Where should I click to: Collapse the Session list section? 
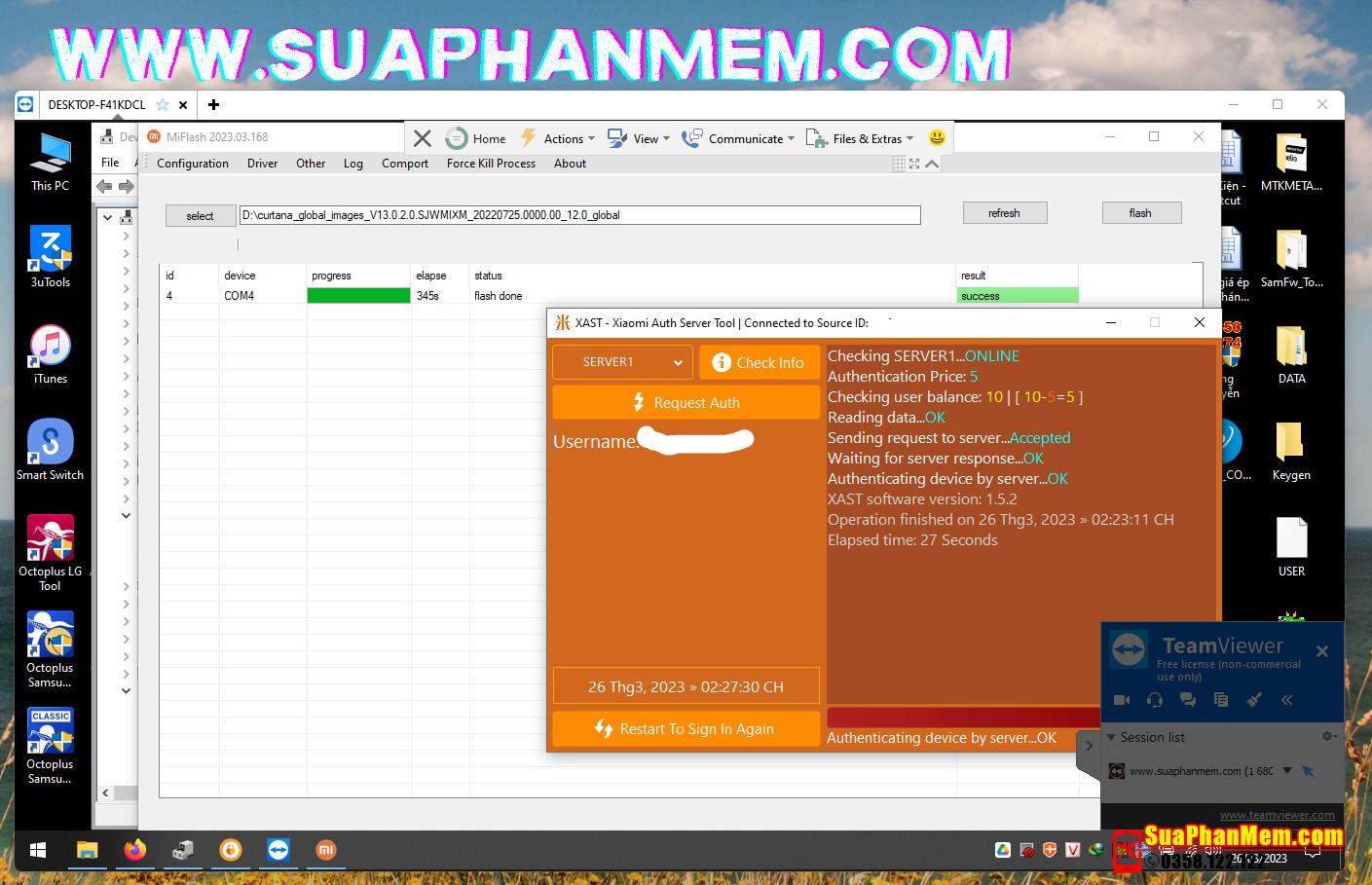tap(1112, 737)
